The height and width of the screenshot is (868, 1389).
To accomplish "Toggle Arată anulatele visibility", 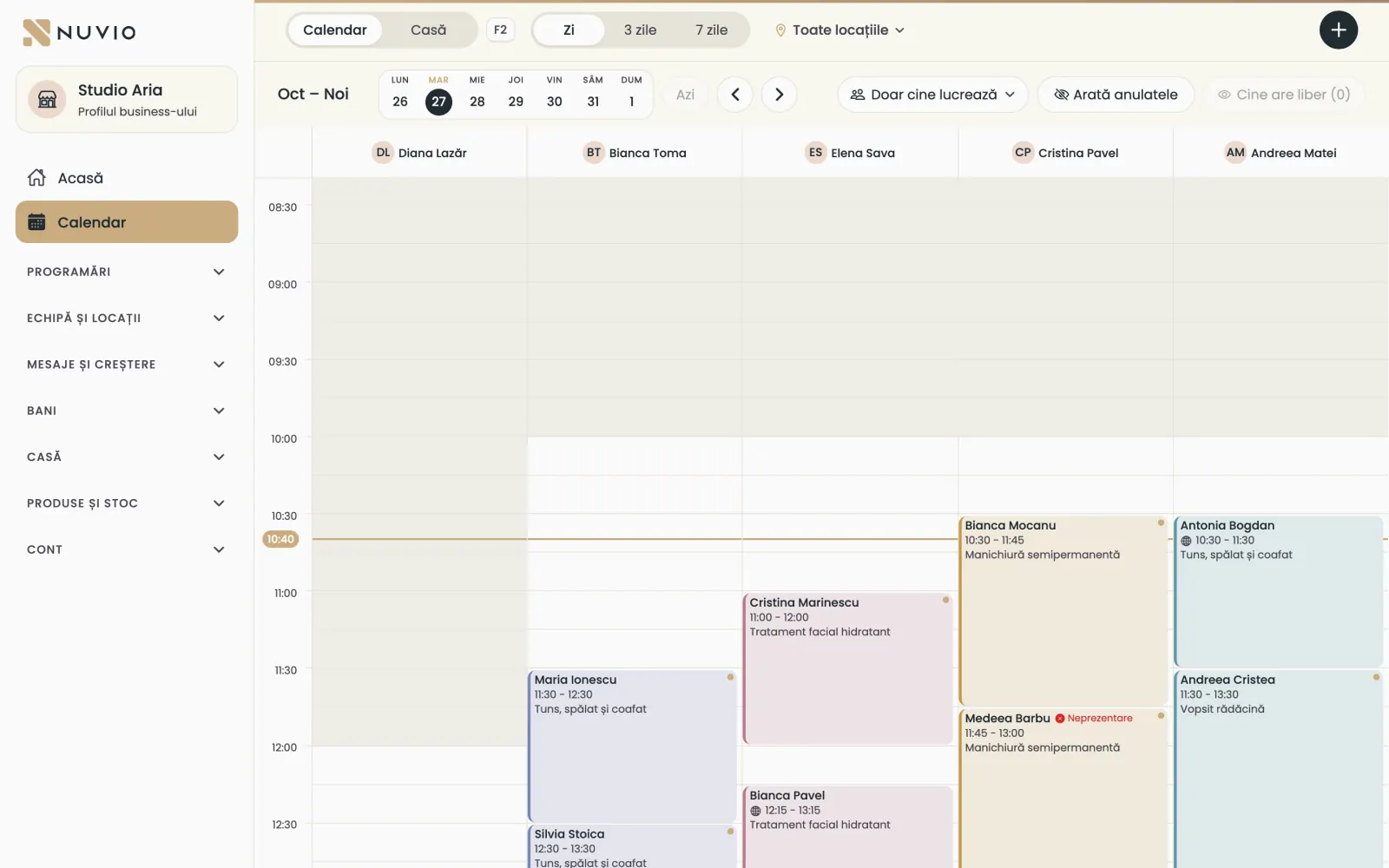I will 1116,95.
